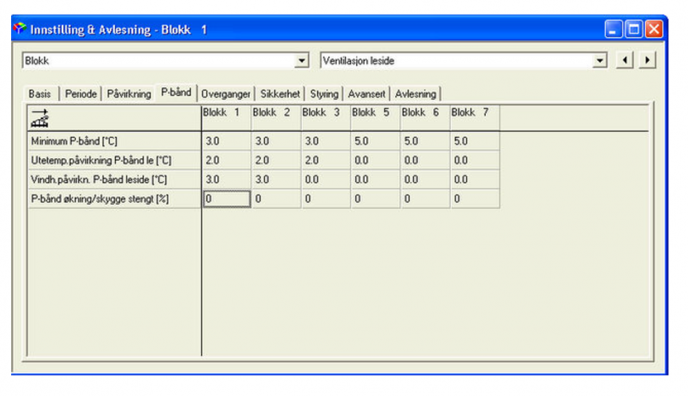Click Utetemp.påvirkning P-bånd value for Blokk 3
This screenshot has width=688, height=396.
pos(326,161)
